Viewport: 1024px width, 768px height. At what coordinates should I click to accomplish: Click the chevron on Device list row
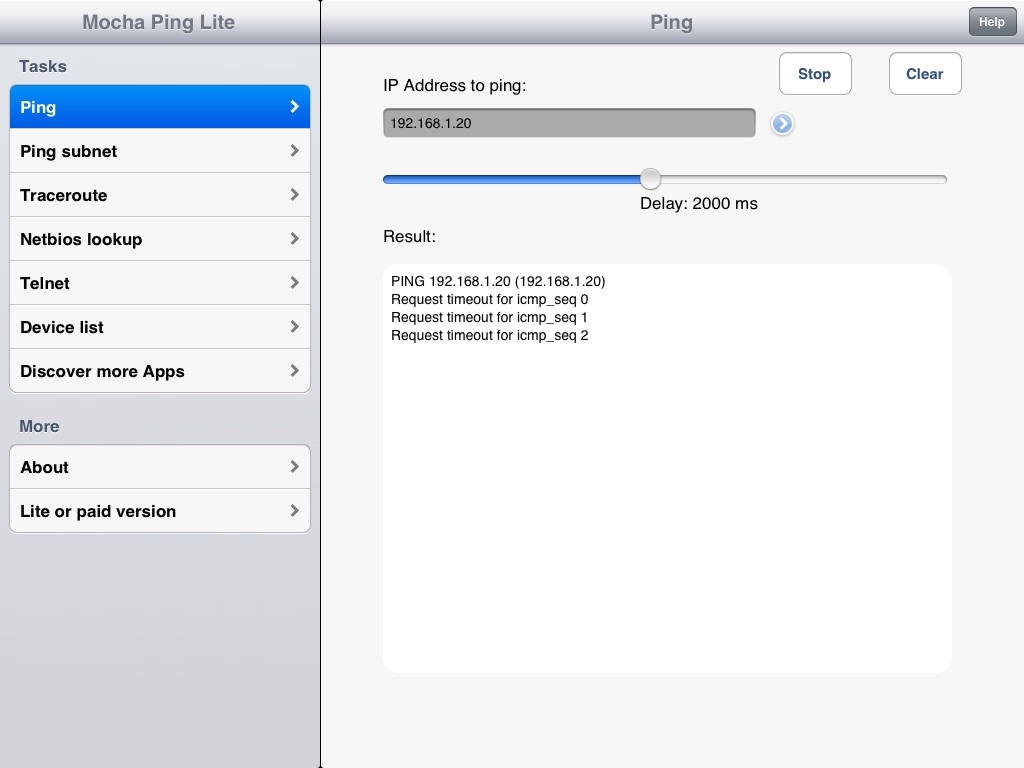[x=295, y=327]
